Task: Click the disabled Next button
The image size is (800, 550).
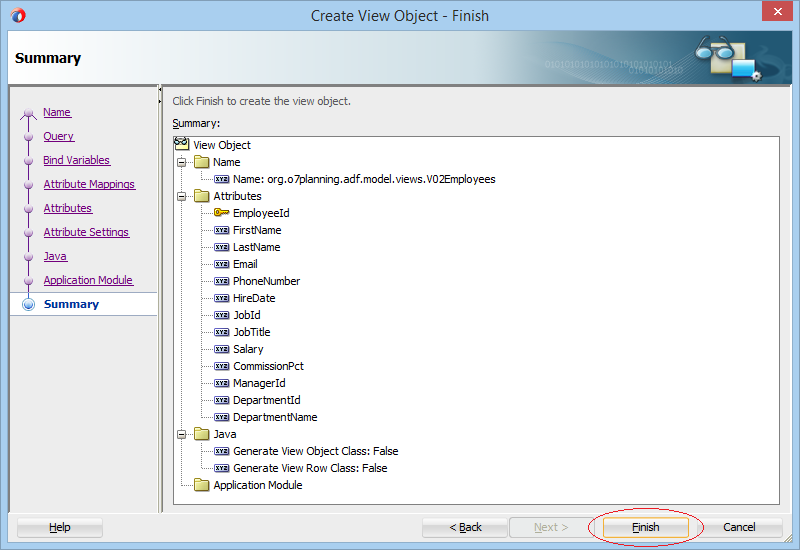Action: (x=551, y=527)
